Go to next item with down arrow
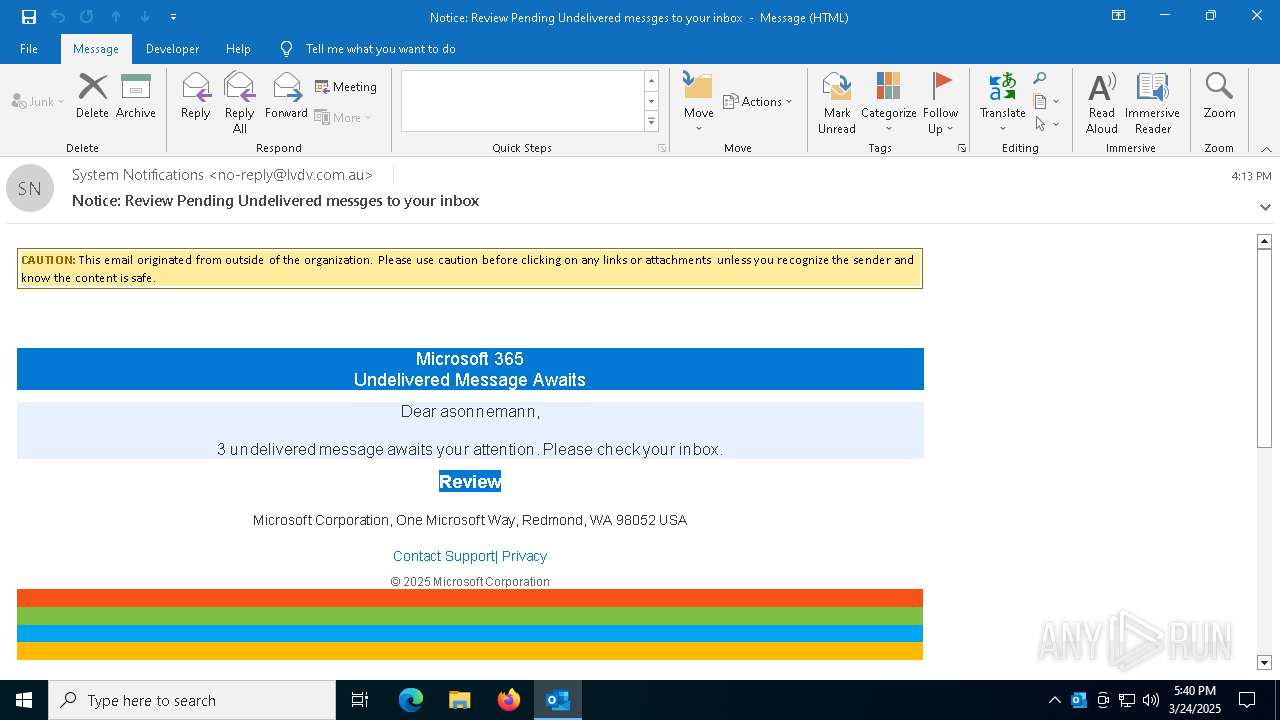This screenshot has width=1280, height=720. [x=144, y=17]
